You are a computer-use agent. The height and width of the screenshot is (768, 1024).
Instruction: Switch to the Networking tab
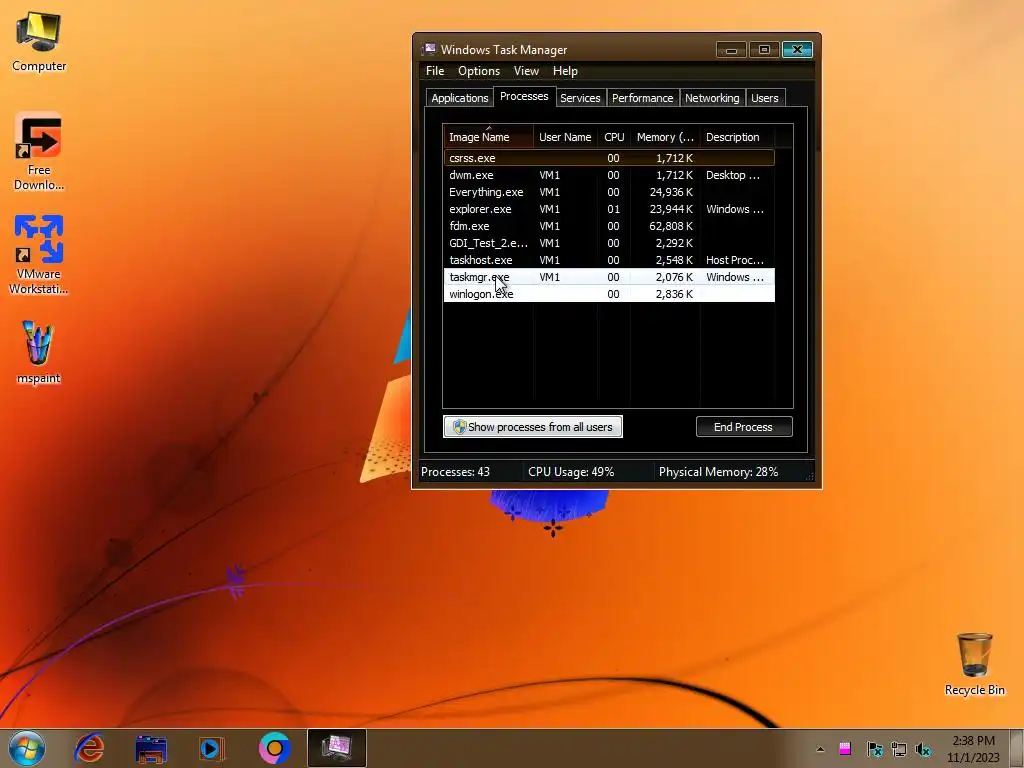tap(712, 98)
